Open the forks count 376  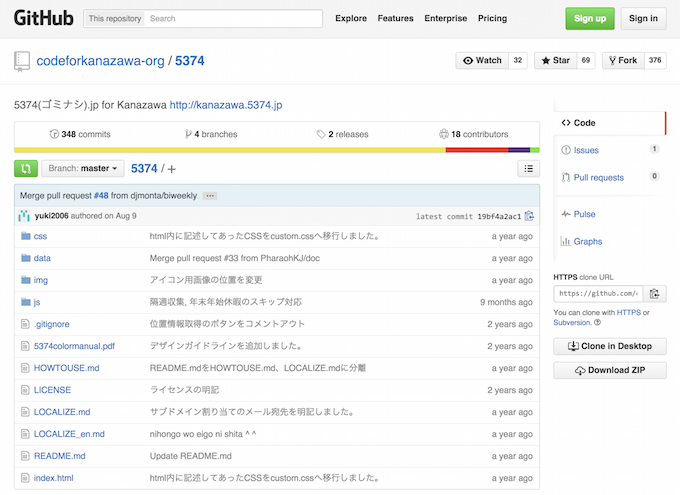click(x=655, y=60)
